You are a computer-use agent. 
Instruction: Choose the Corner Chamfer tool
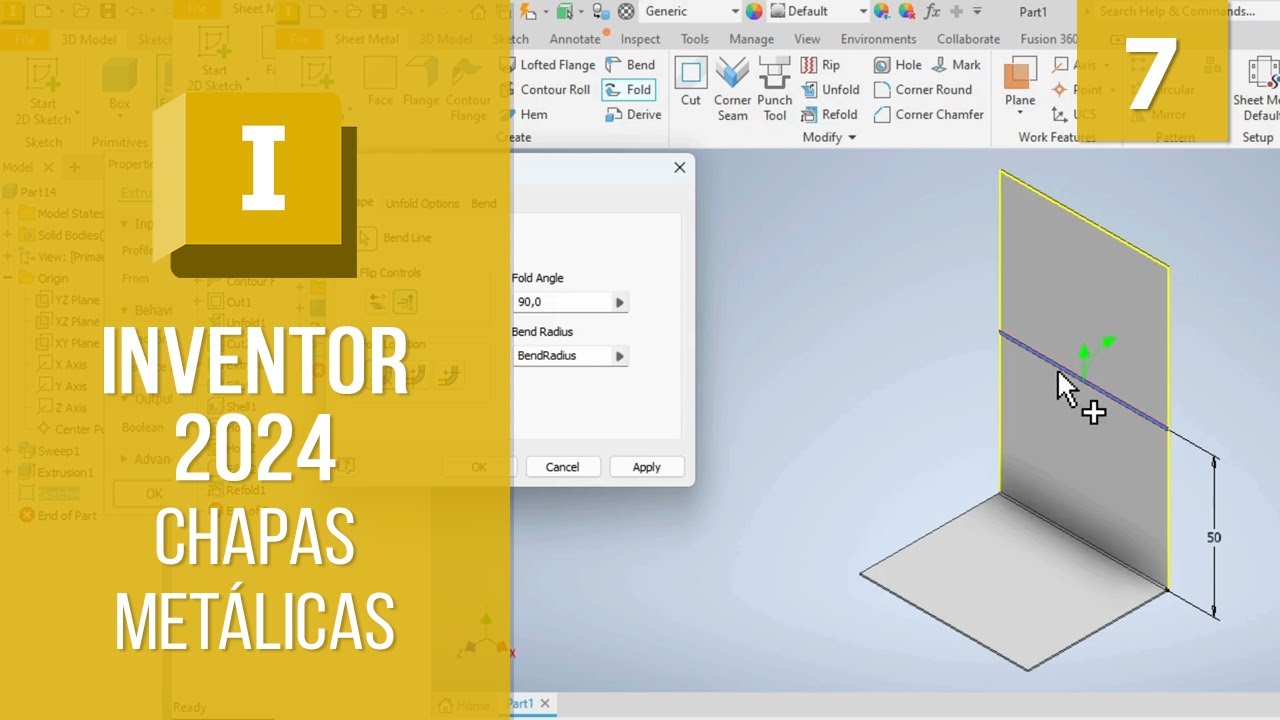coord(928,114)
